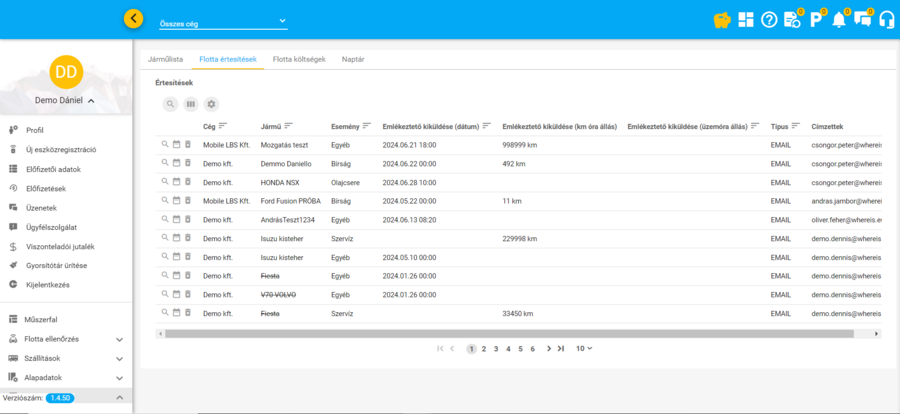The height and width of the screenshot is (414, 900).
Task: Open table settings gear icon
Action: pos(211,103)
